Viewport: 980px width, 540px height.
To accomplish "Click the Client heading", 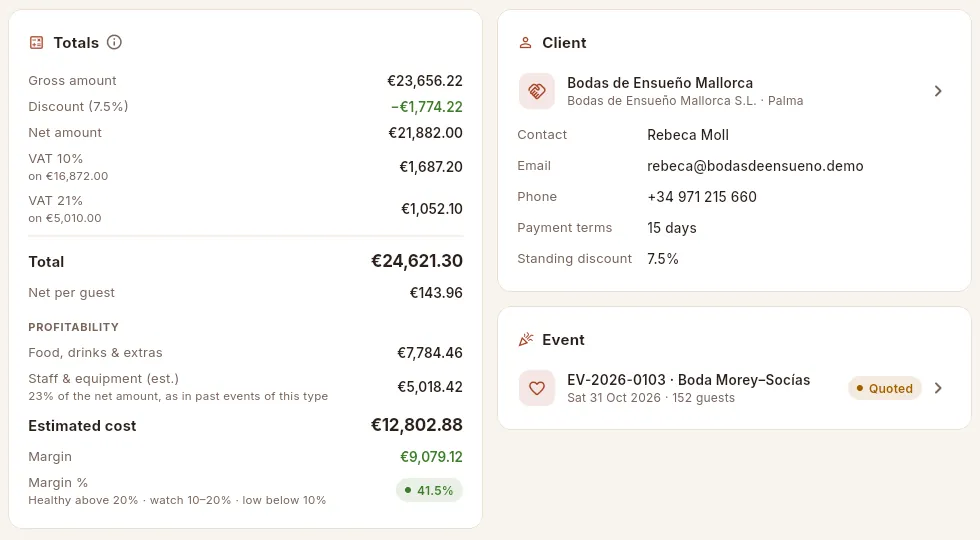I will coord(564,42).
